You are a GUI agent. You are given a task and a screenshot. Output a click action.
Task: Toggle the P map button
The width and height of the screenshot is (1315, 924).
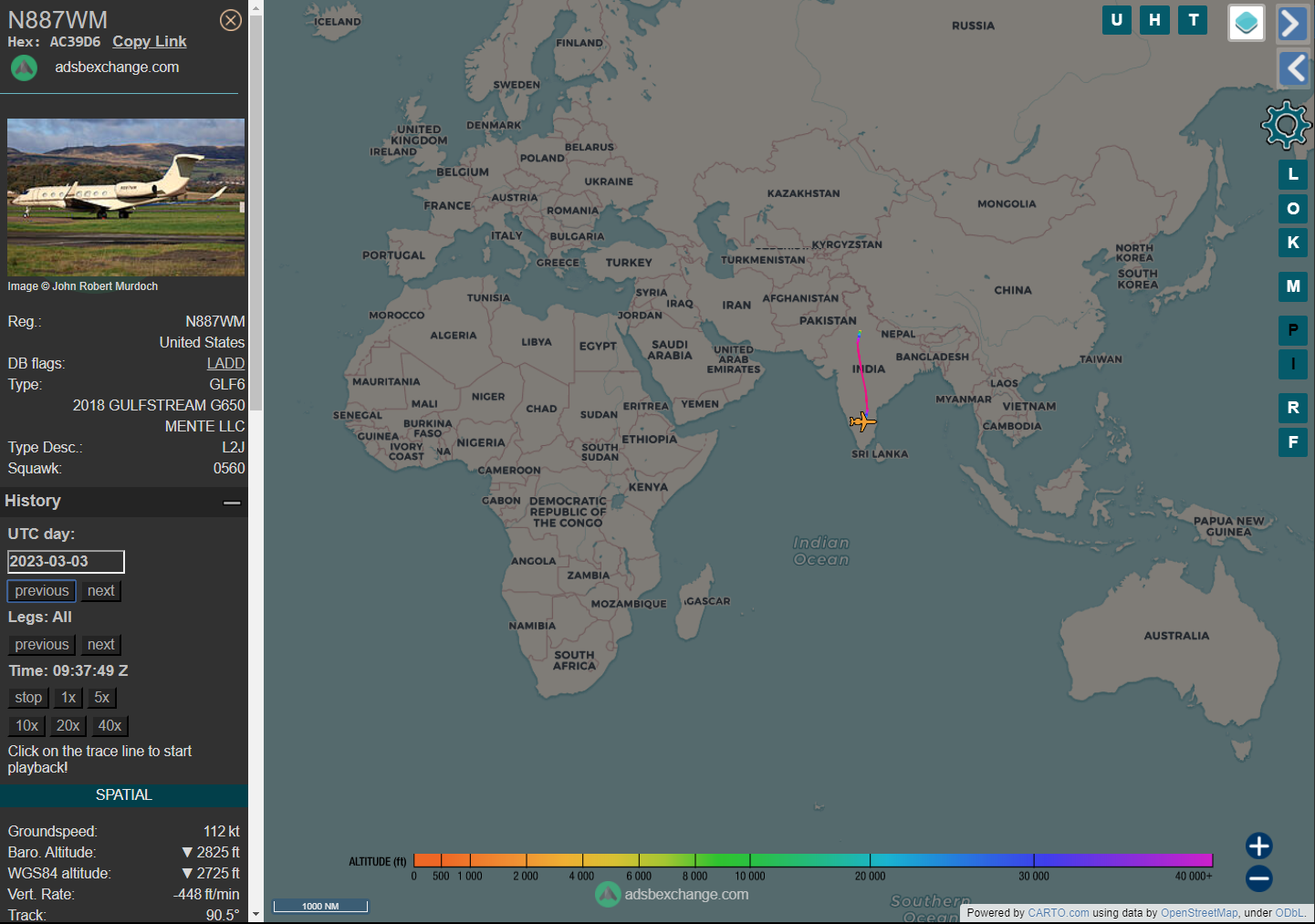(1293, 330)
